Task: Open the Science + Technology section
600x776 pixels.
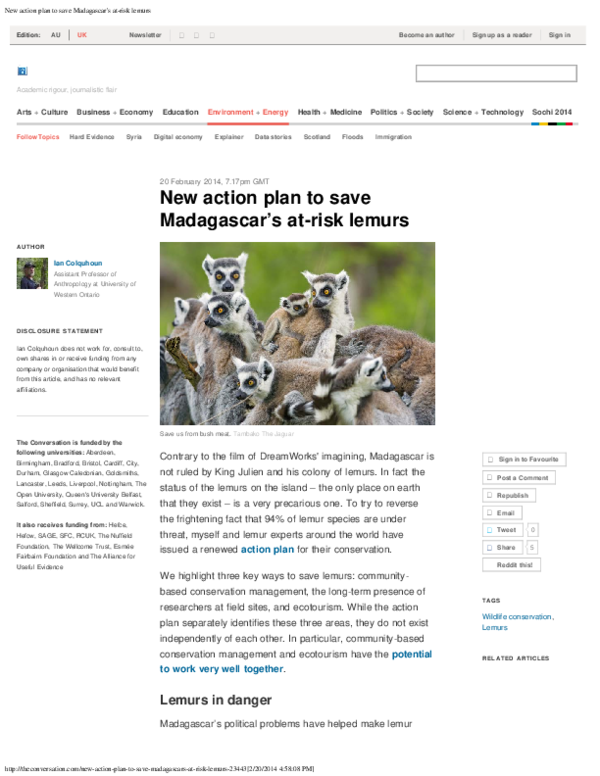Action: (x=483, y=112)
